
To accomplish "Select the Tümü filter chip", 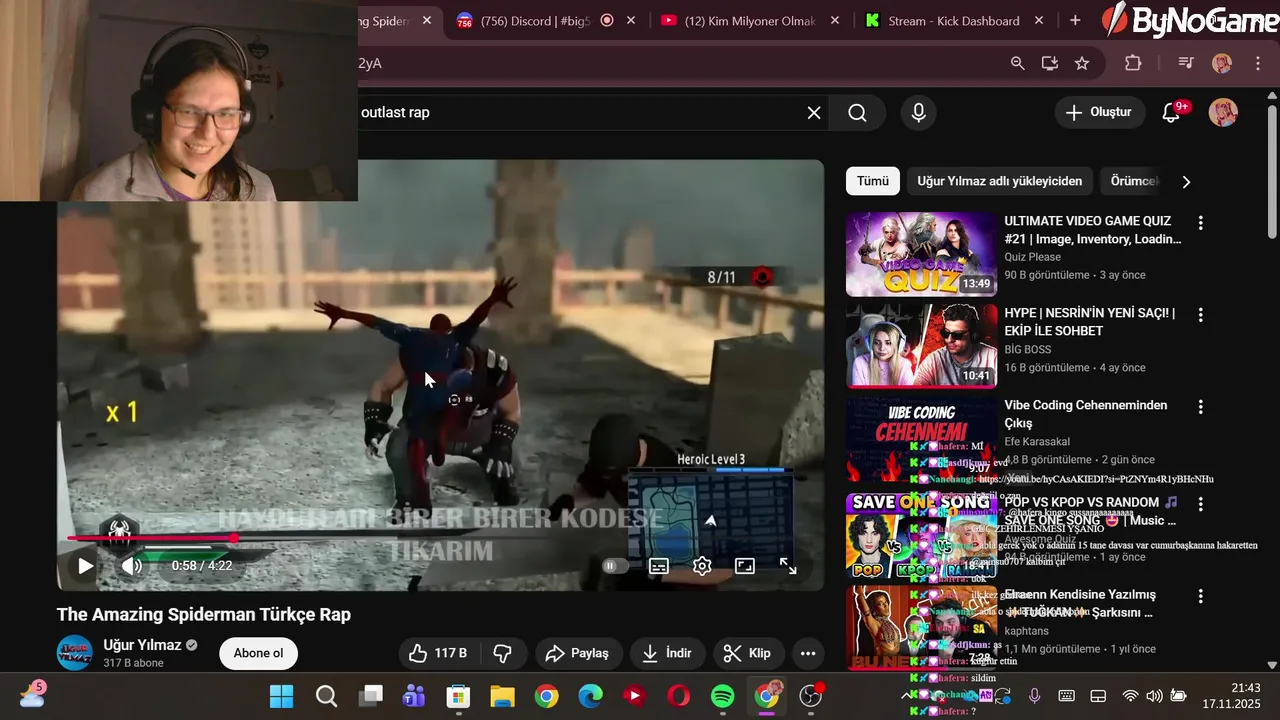I will pos(872,181).
